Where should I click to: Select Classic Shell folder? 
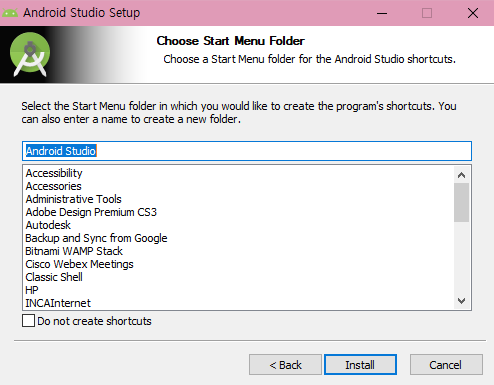coord(54,277)
